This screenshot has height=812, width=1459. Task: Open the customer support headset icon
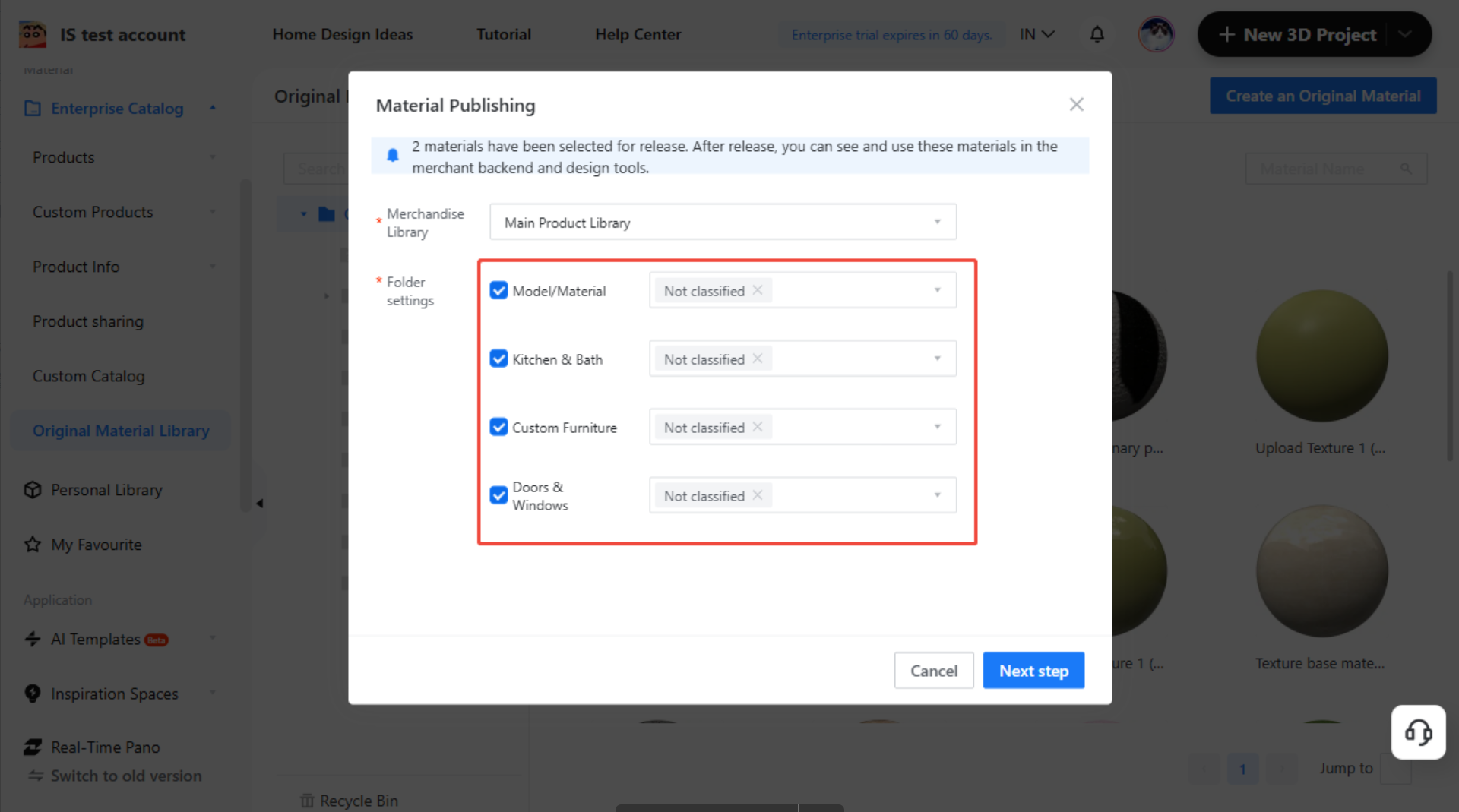click(x=1418, y=732)
